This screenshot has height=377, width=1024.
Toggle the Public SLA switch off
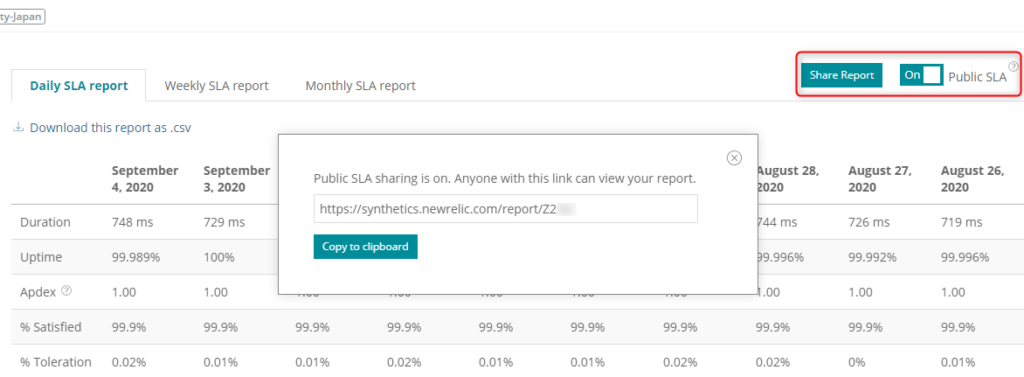[921, 75]
